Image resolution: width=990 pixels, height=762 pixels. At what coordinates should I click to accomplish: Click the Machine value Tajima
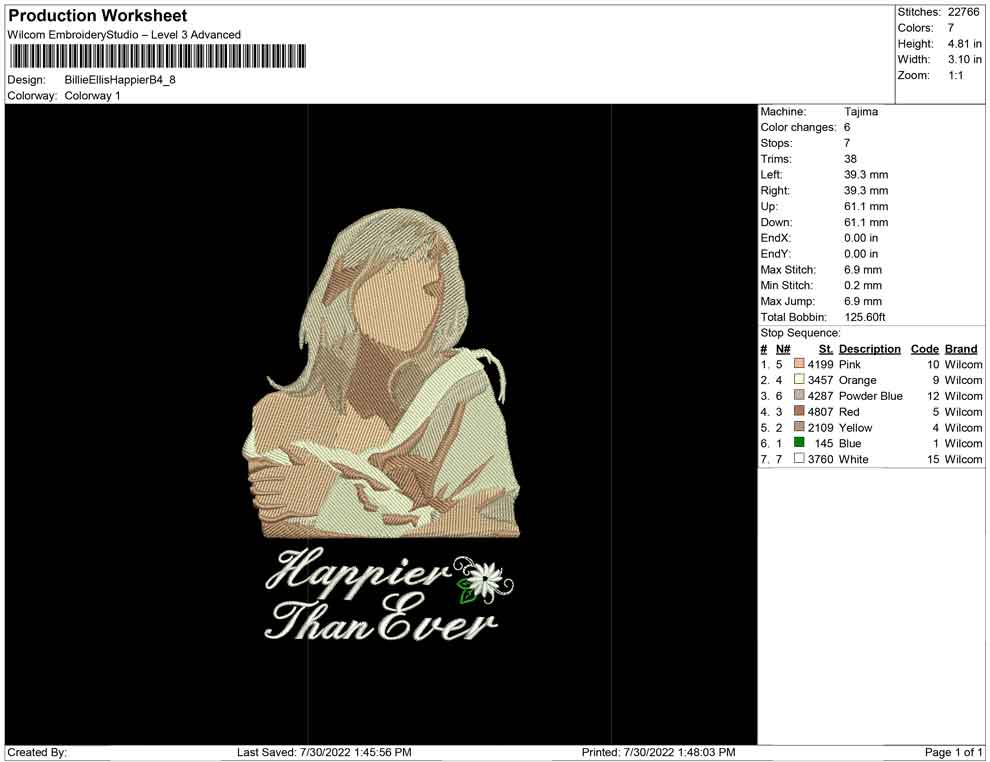[860, 112]
